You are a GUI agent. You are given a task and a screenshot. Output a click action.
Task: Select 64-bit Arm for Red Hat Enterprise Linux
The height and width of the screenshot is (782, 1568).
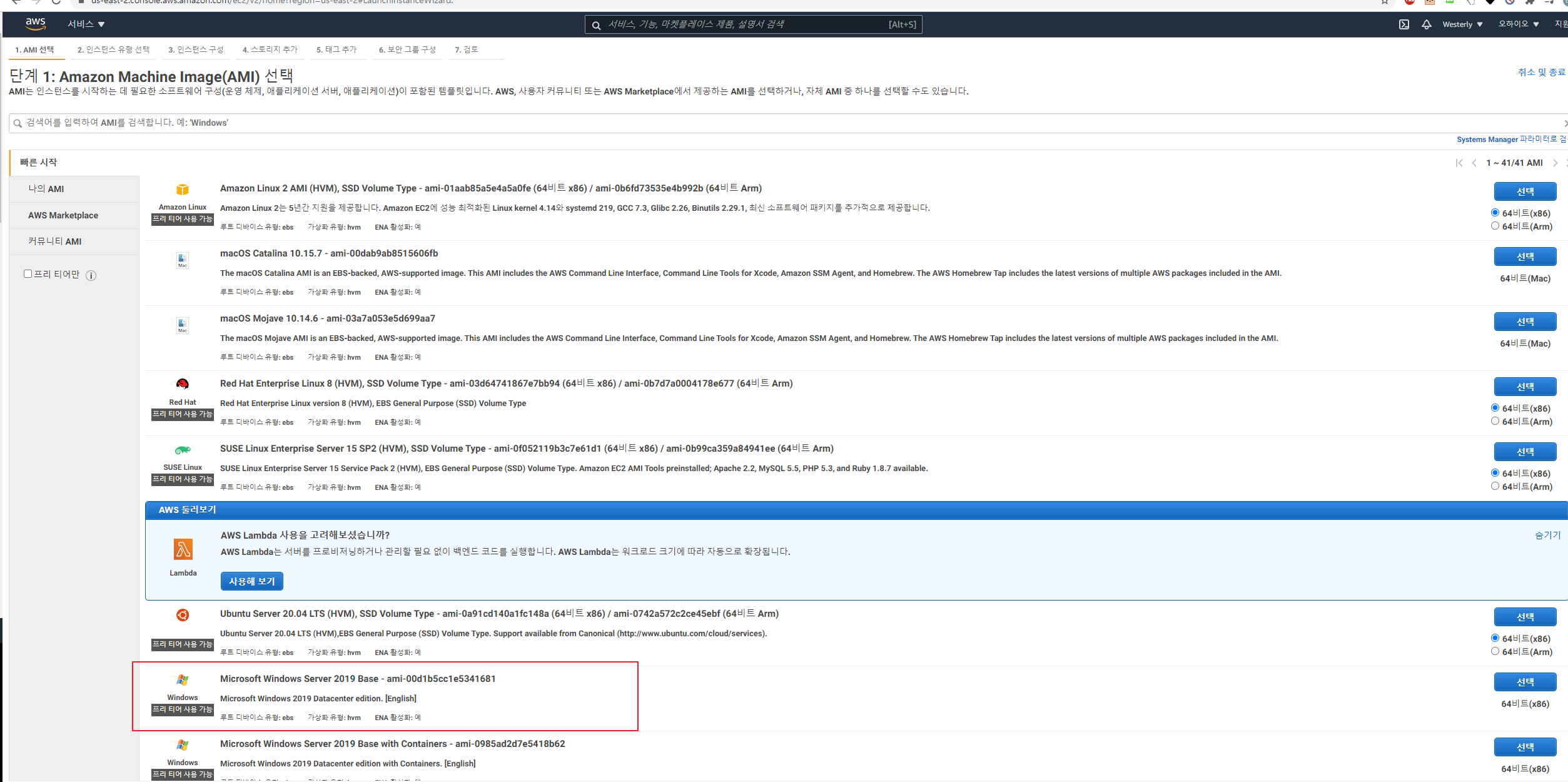click(1495, 421)
